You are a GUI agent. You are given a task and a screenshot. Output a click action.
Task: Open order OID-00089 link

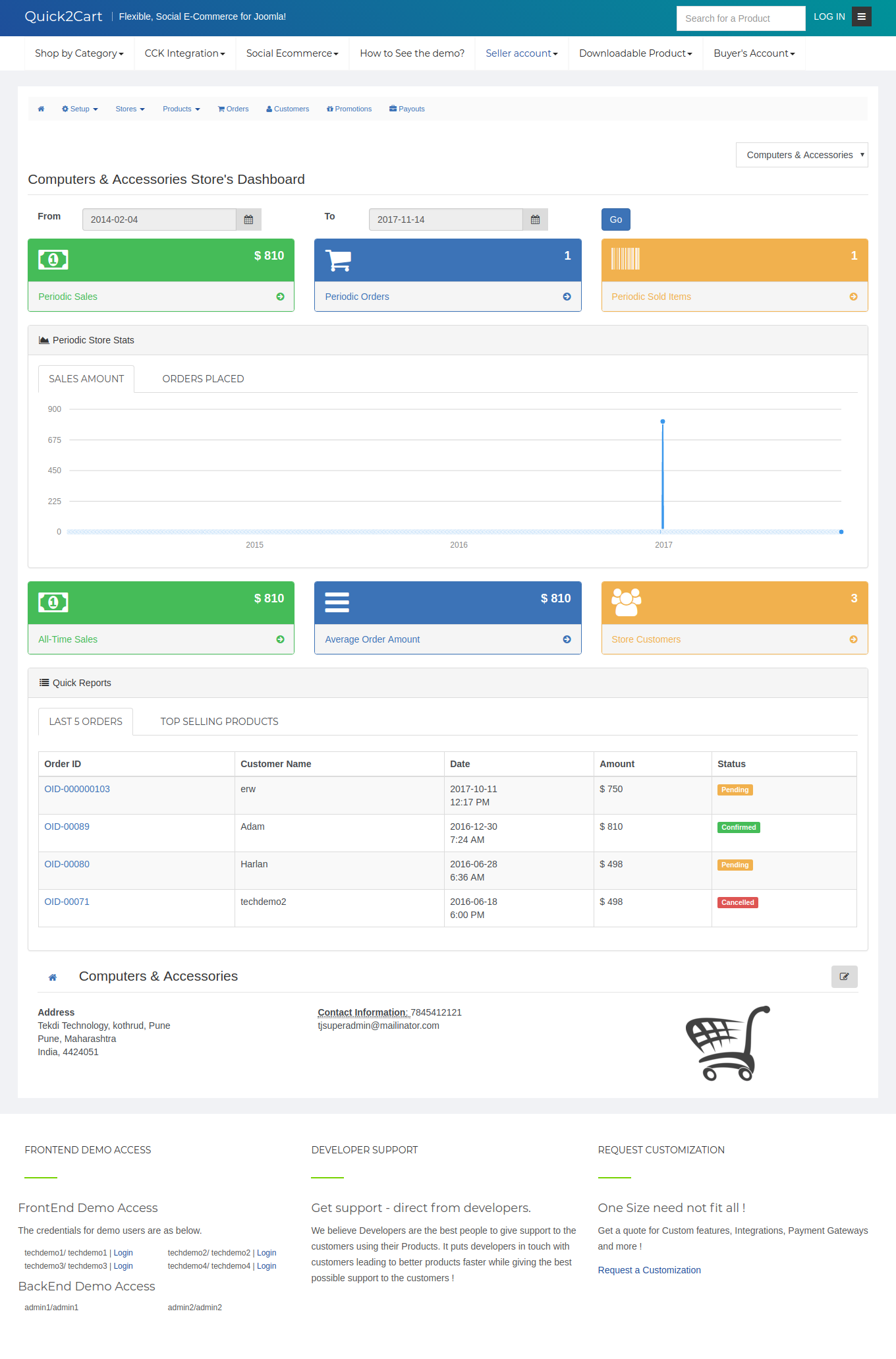pyautogui.click(x=67, y=826)
